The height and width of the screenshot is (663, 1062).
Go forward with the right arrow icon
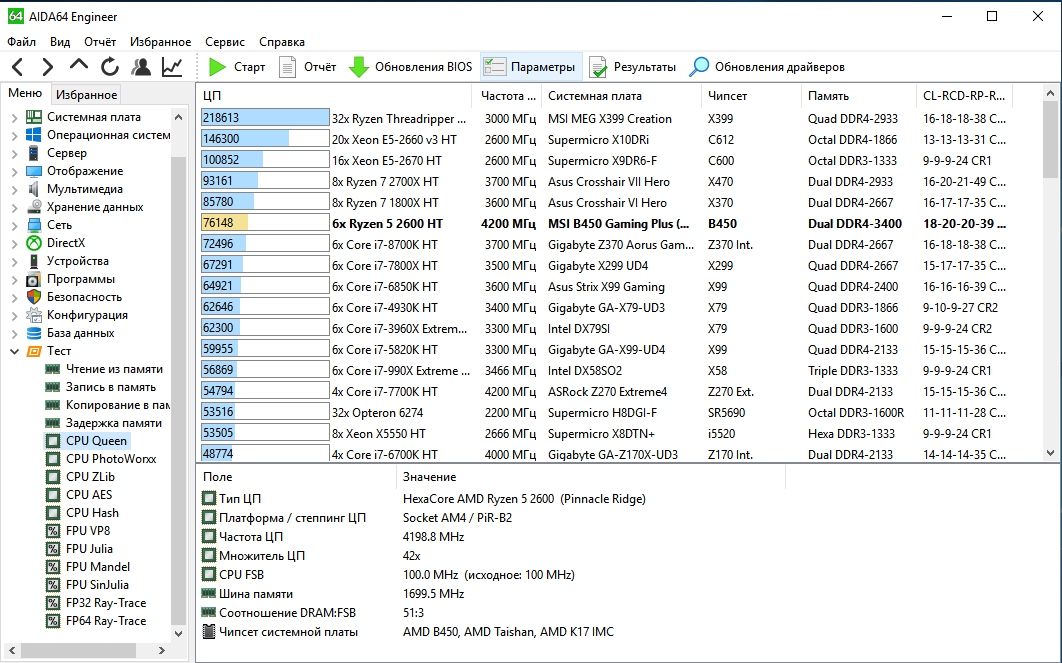[x=47, y=67]
